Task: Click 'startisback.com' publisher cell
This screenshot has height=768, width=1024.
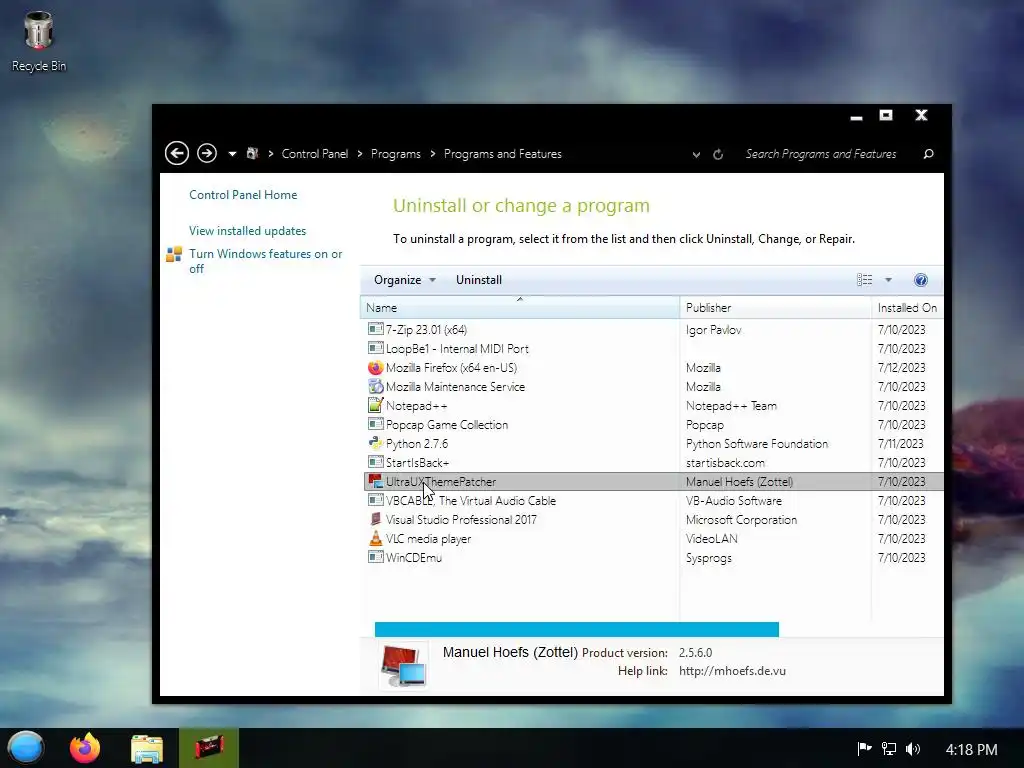Action: tap(725, 462)
